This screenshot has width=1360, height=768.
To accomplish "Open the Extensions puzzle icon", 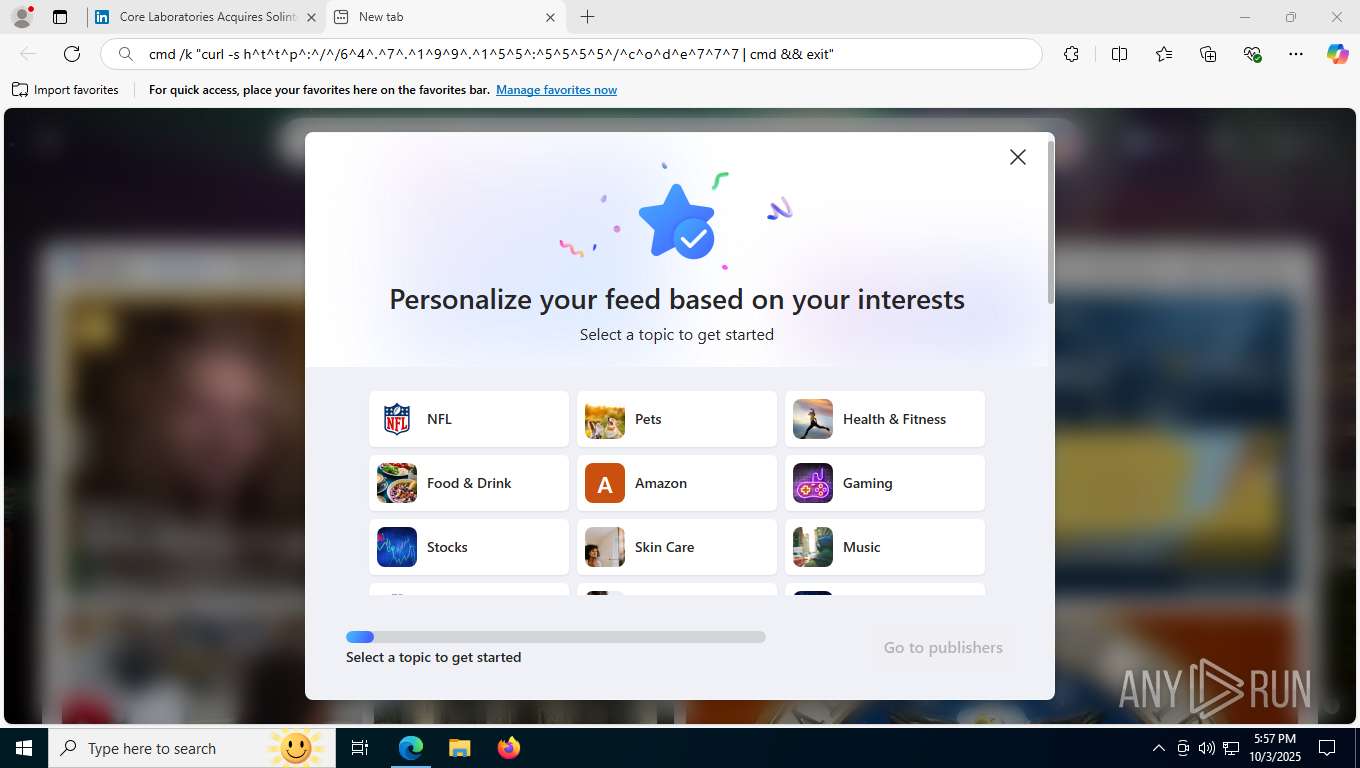I will click(1071, 54).
